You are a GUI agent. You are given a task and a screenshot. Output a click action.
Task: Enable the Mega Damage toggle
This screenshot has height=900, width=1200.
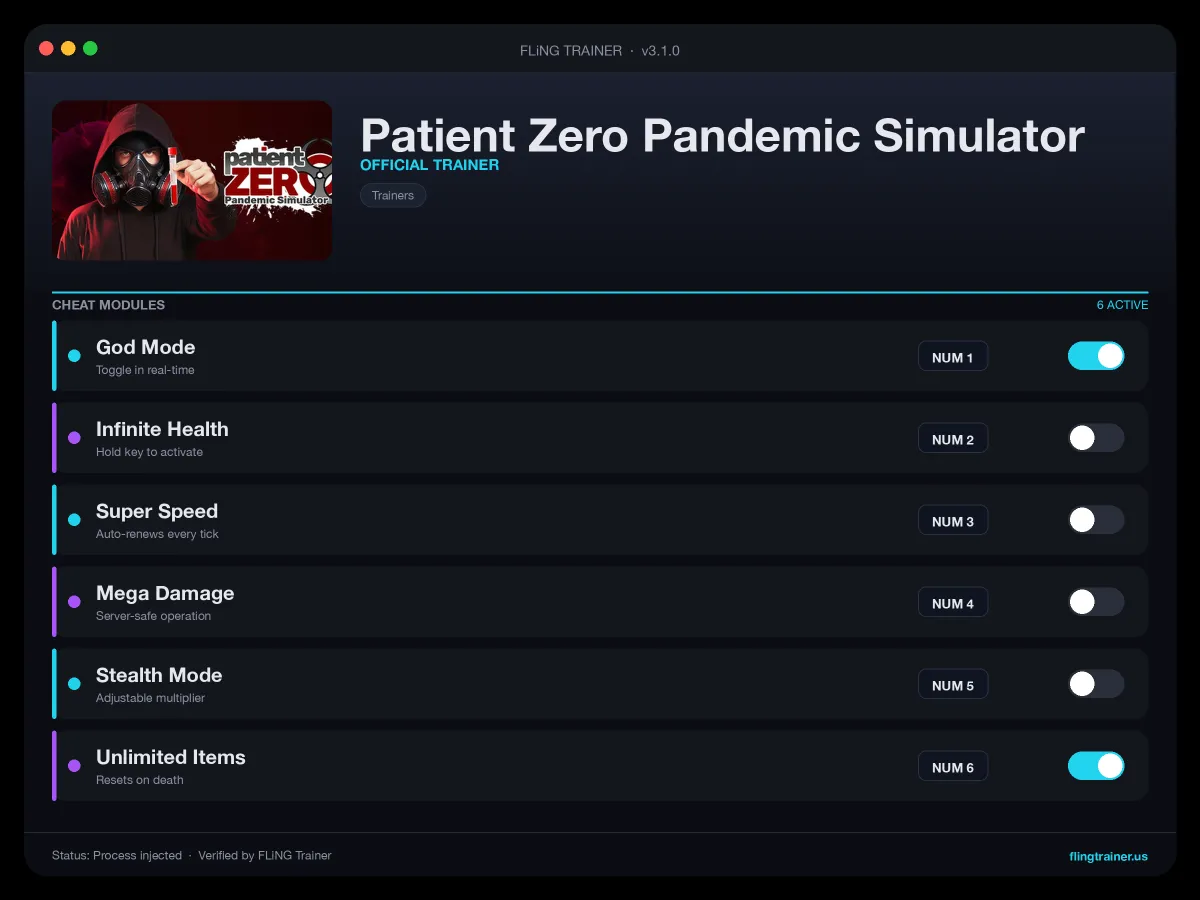pyautogui.click(x=1096, y=602)
